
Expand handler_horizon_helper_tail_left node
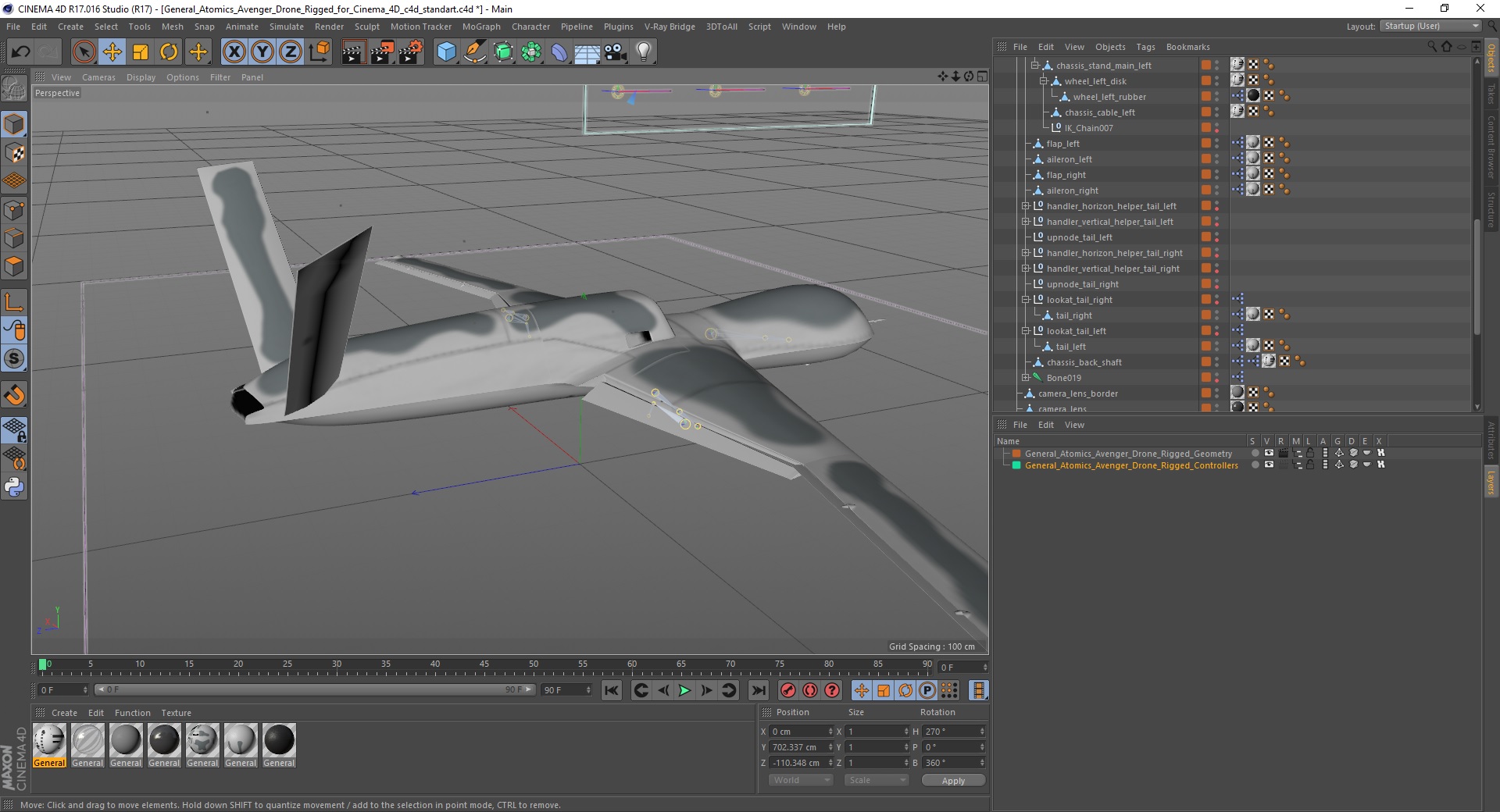(x=1025, y=206)
